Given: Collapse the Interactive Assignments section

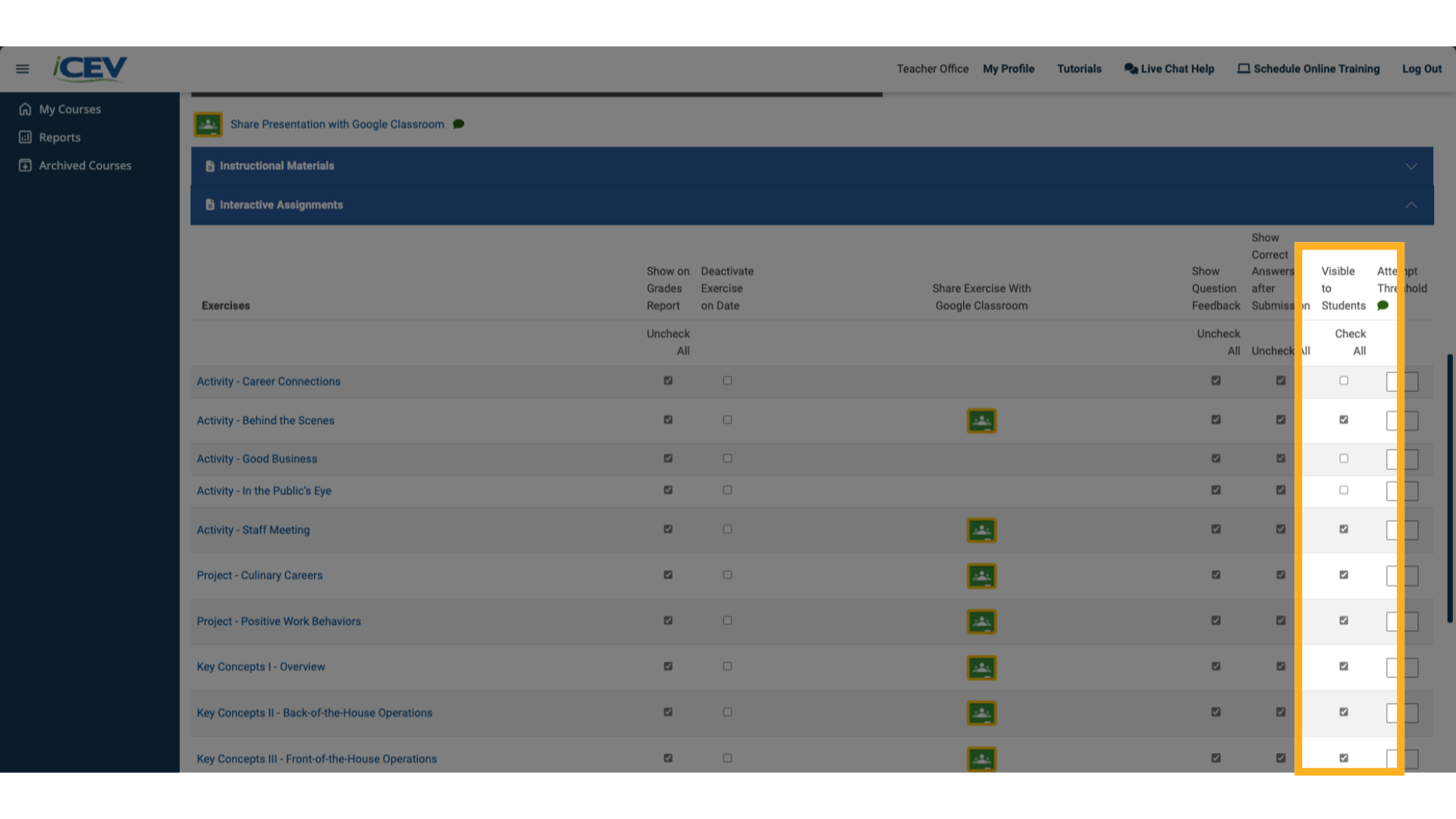Looking at the screenshot, I should pos(1411,205).
